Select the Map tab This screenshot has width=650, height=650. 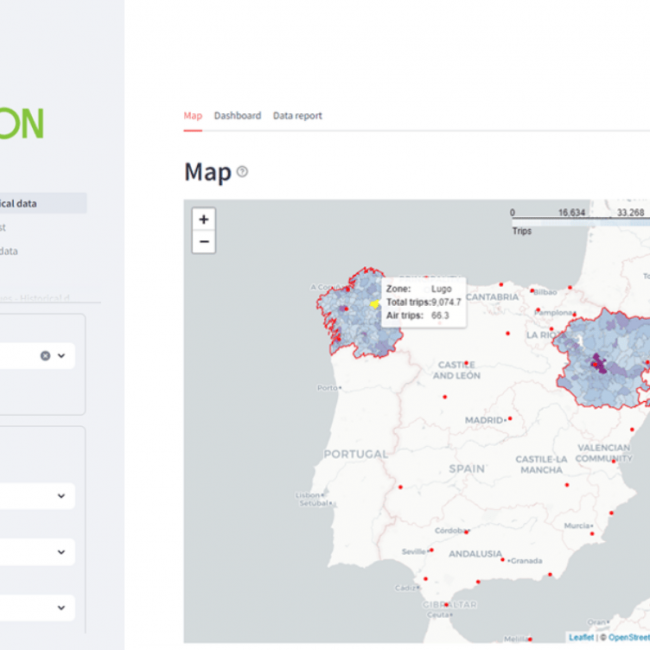(x=192, y=116)
